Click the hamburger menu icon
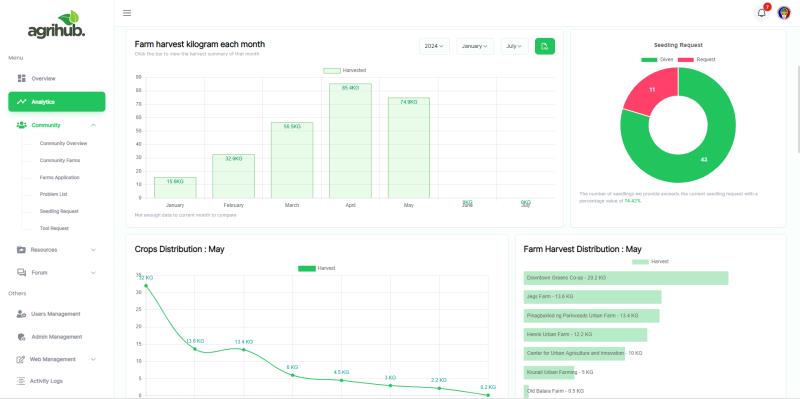Screen dimensions: 800x399 [x=127, y=13]
